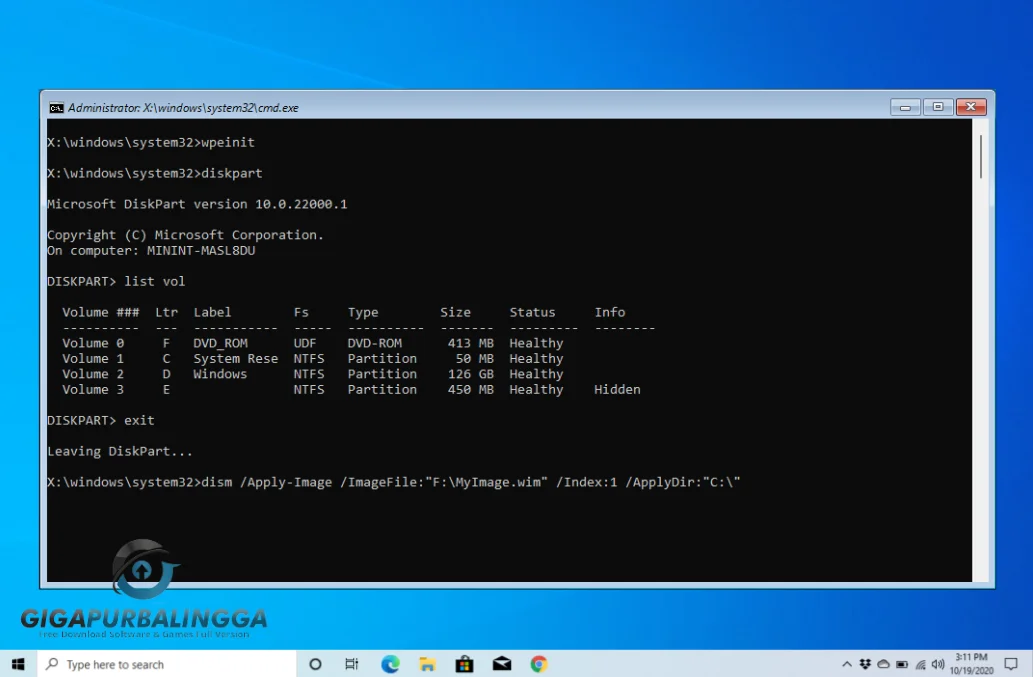This screenshot has width=1033, height=677.
Task: Click the cmd.exe title bar icon
Action: [57, 107]
